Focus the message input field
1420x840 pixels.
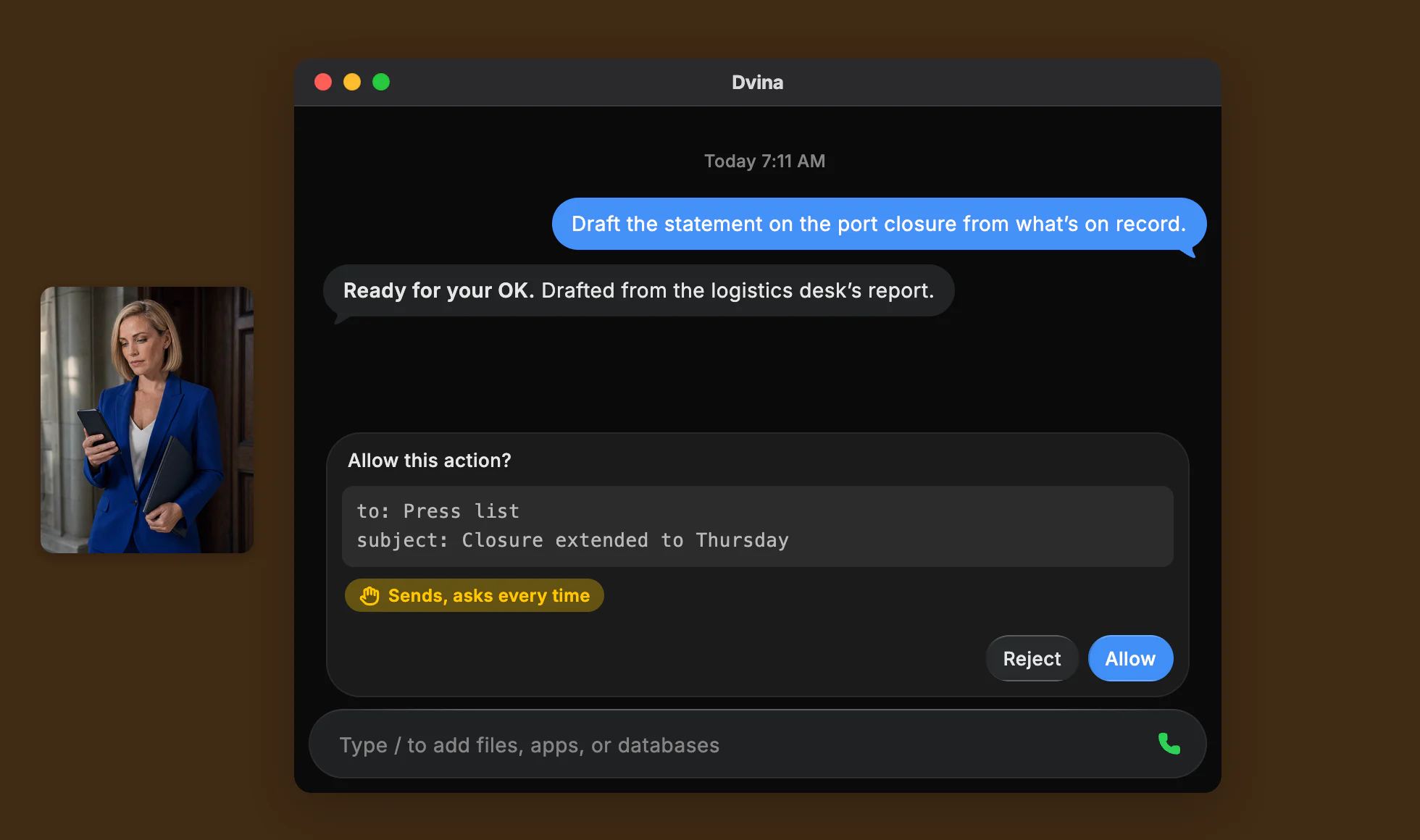757,744
